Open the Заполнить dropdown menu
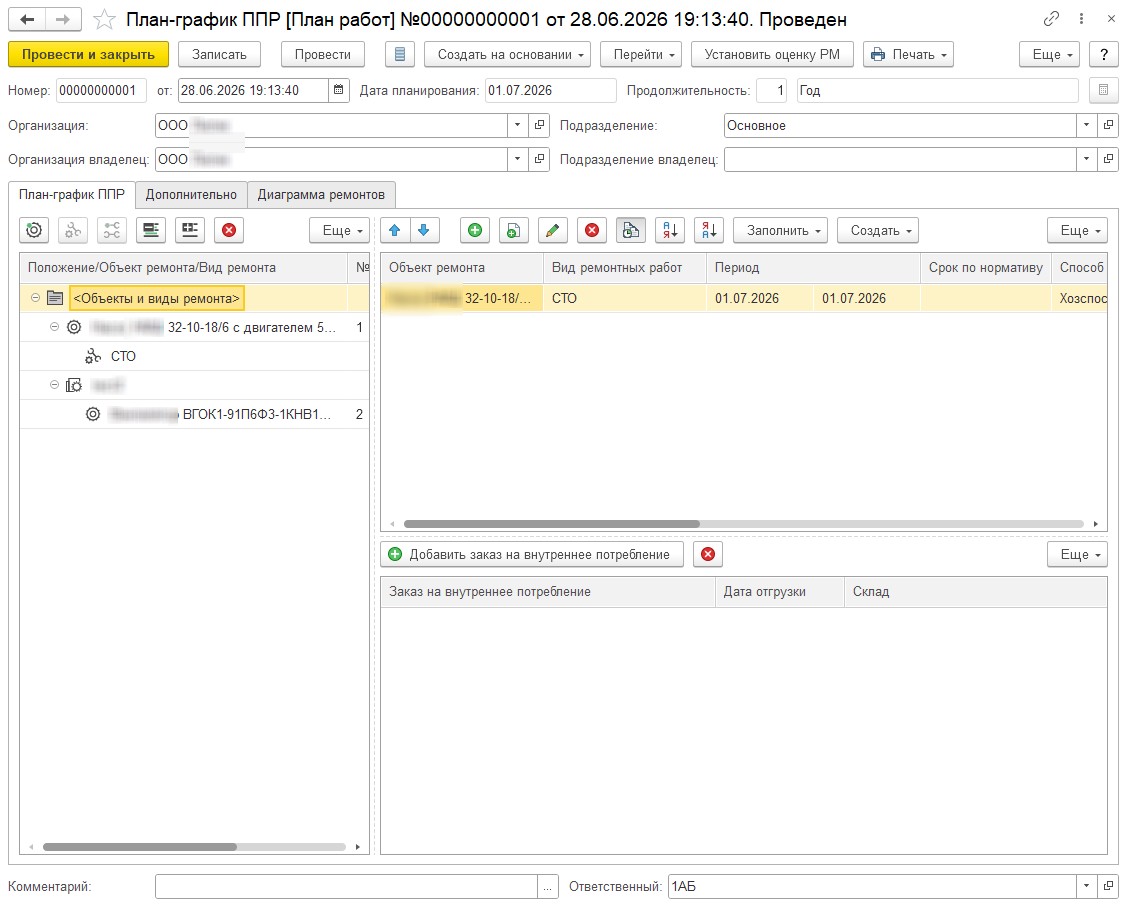Viewport: 1130px width, 907px height. pyautogui.click(x=780, y=231)
